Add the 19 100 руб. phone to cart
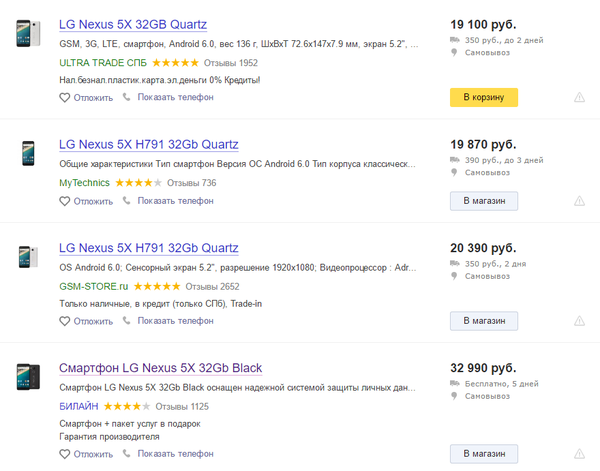 point(484,98)
